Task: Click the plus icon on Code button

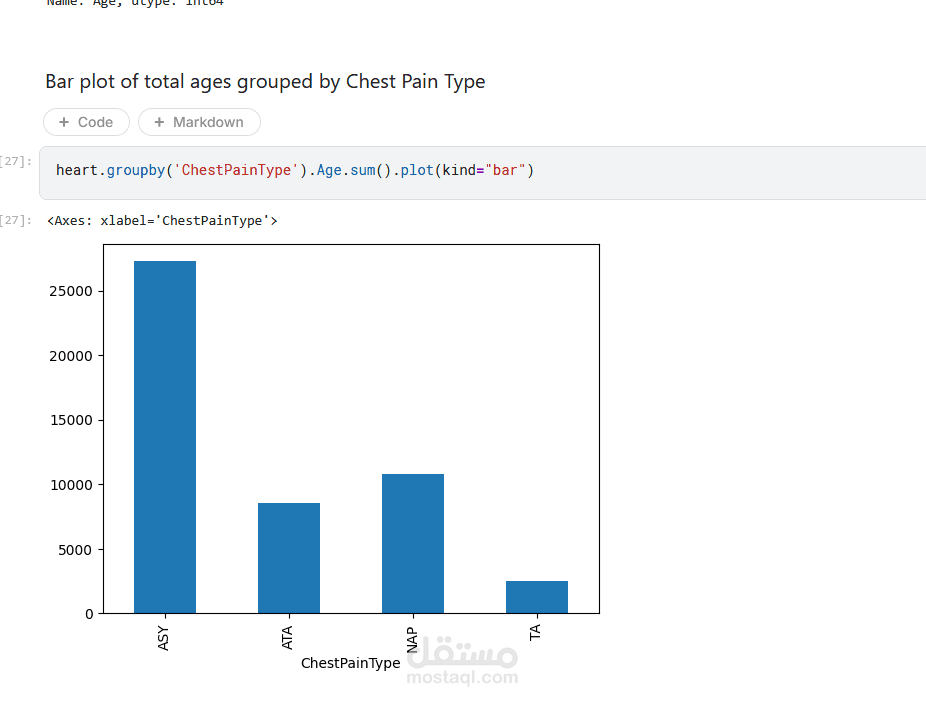Action: [65, 122]
